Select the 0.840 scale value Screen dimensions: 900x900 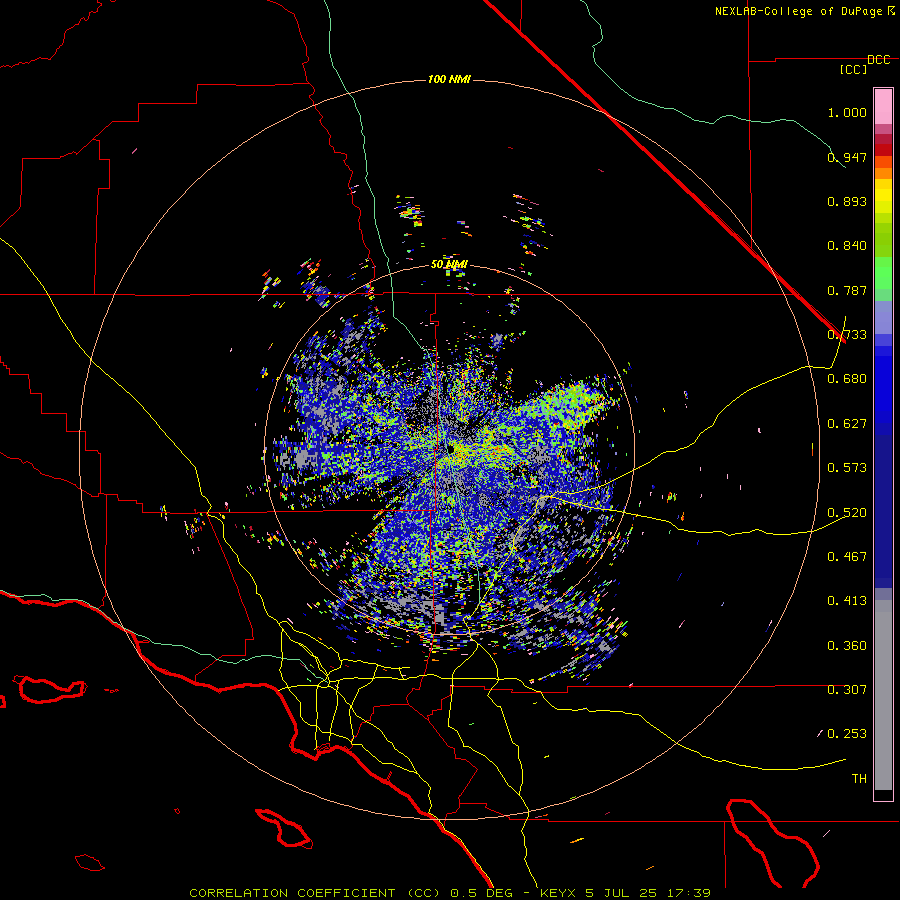pos(847,246)
